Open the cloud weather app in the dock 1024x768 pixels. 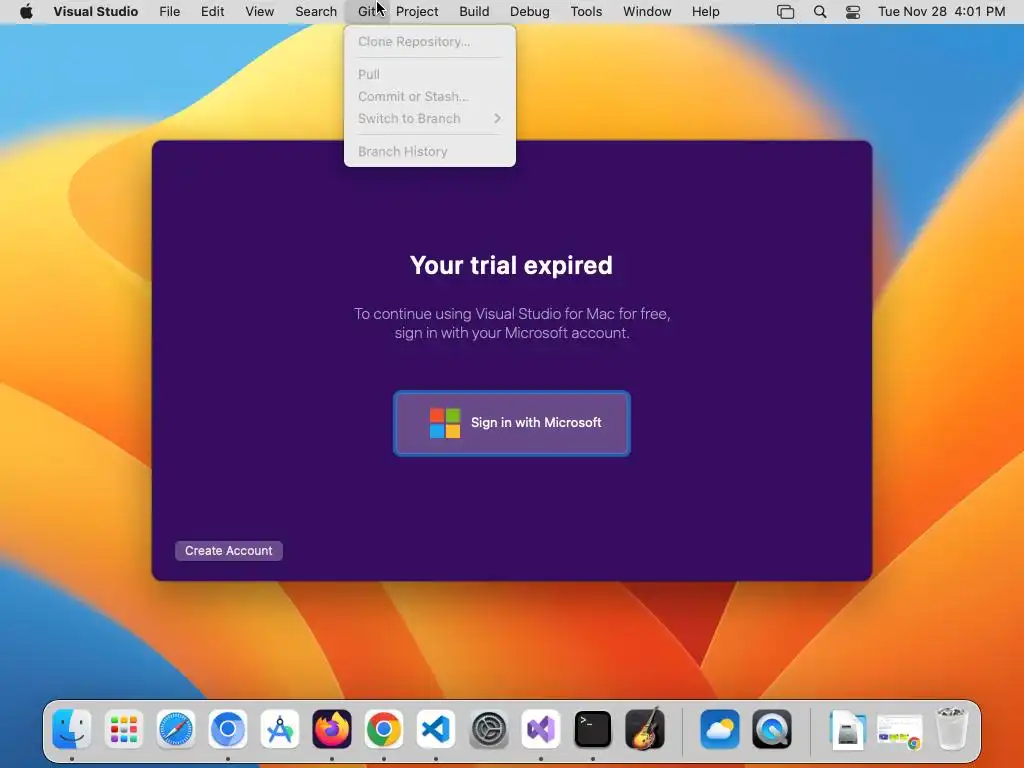click(x=720, y=729)
